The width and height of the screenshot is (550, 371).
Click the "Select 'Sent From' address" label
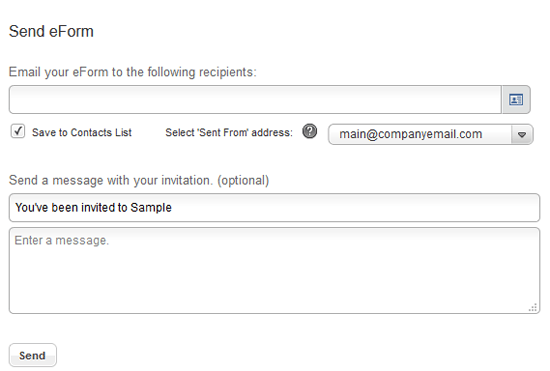[229, 133]
